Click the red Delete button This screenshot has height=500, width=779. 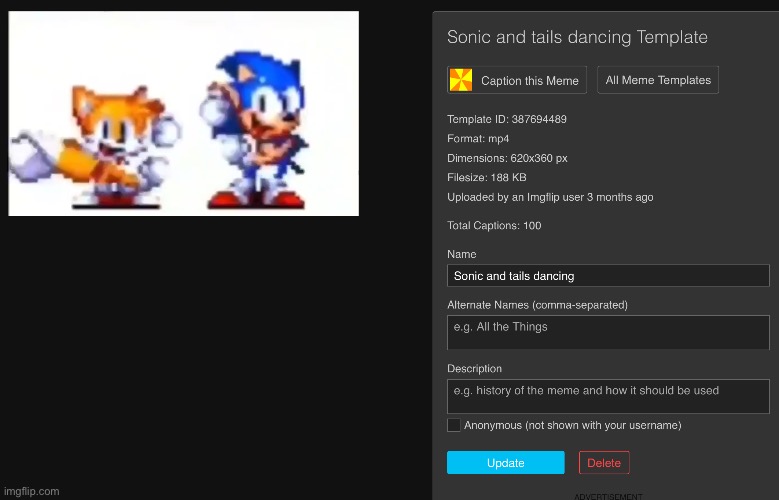click(x=604, y=463)
